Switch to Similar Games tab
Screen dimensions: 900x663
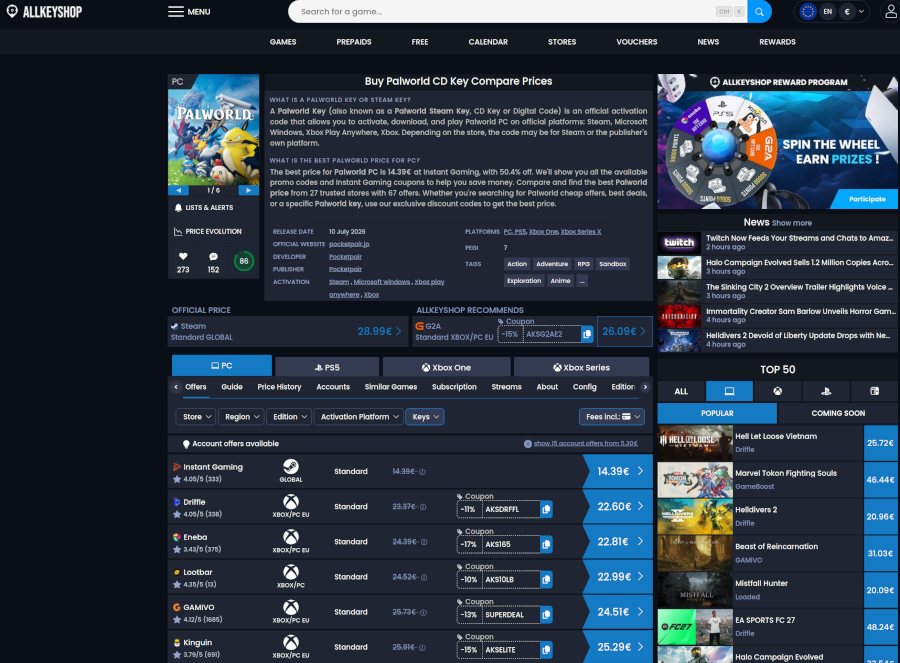click(391, 387)
